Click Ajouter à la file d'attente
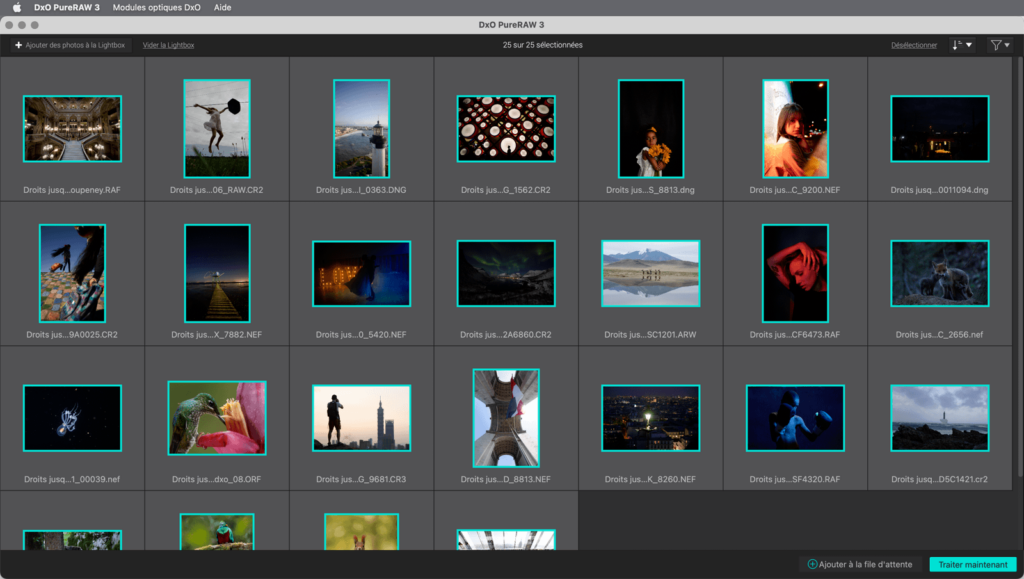This screenshot has width=1024, height=579. pyautogui.click(x=860, y=565)
